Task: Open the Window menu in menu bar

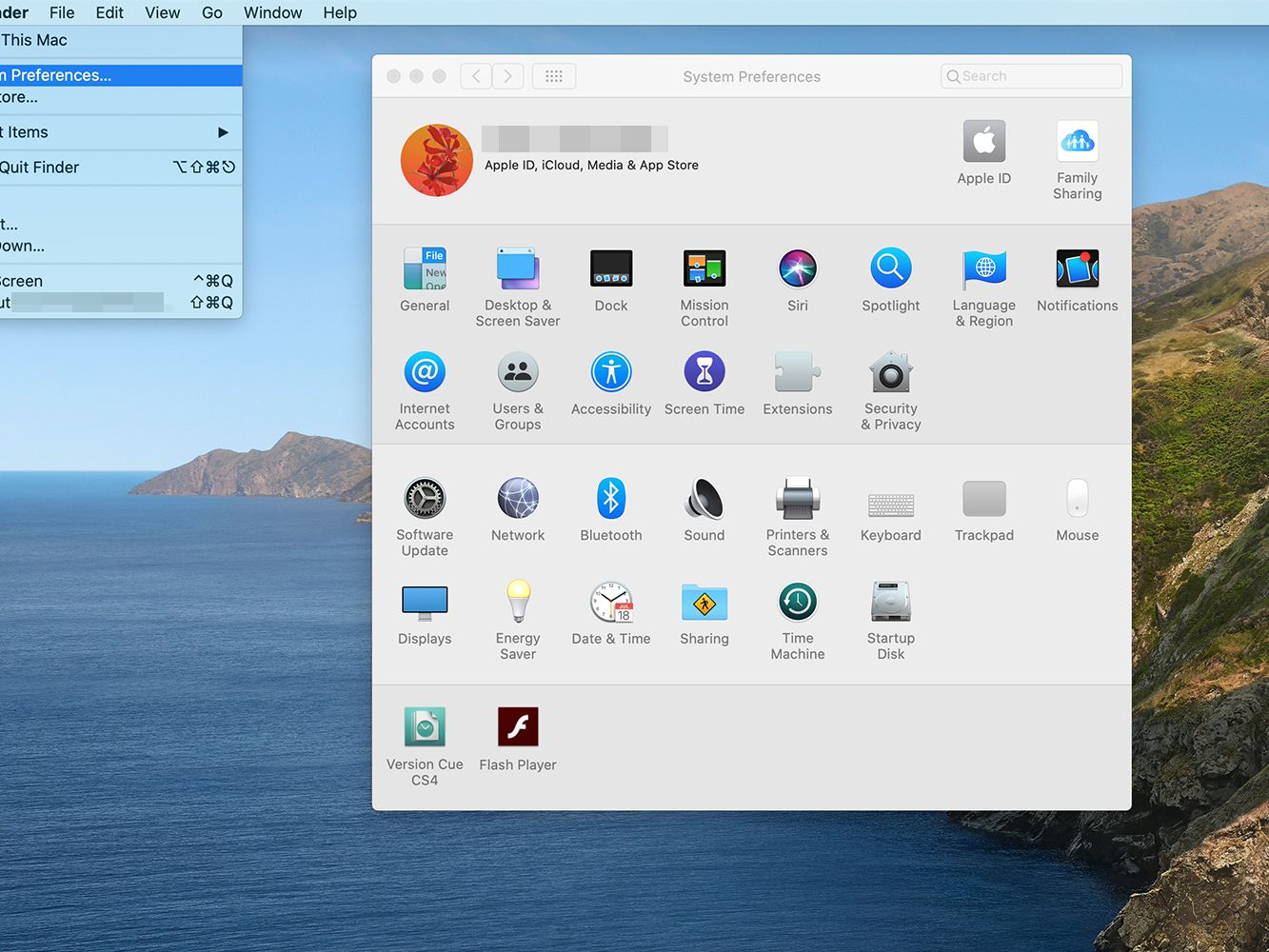Action: [272, 12]
